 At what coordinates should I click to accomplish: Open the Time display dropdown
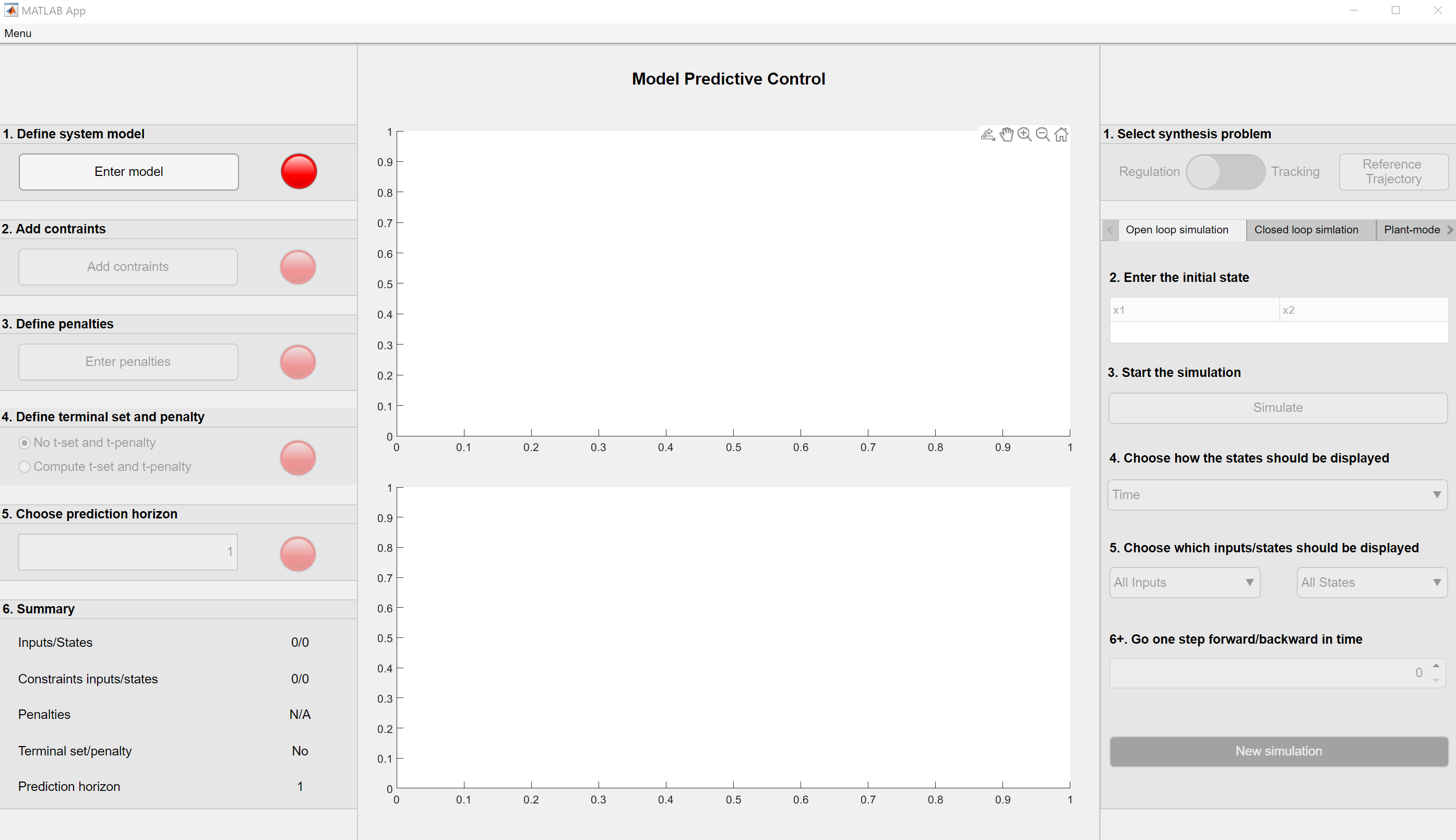(x=1277, y=495)
